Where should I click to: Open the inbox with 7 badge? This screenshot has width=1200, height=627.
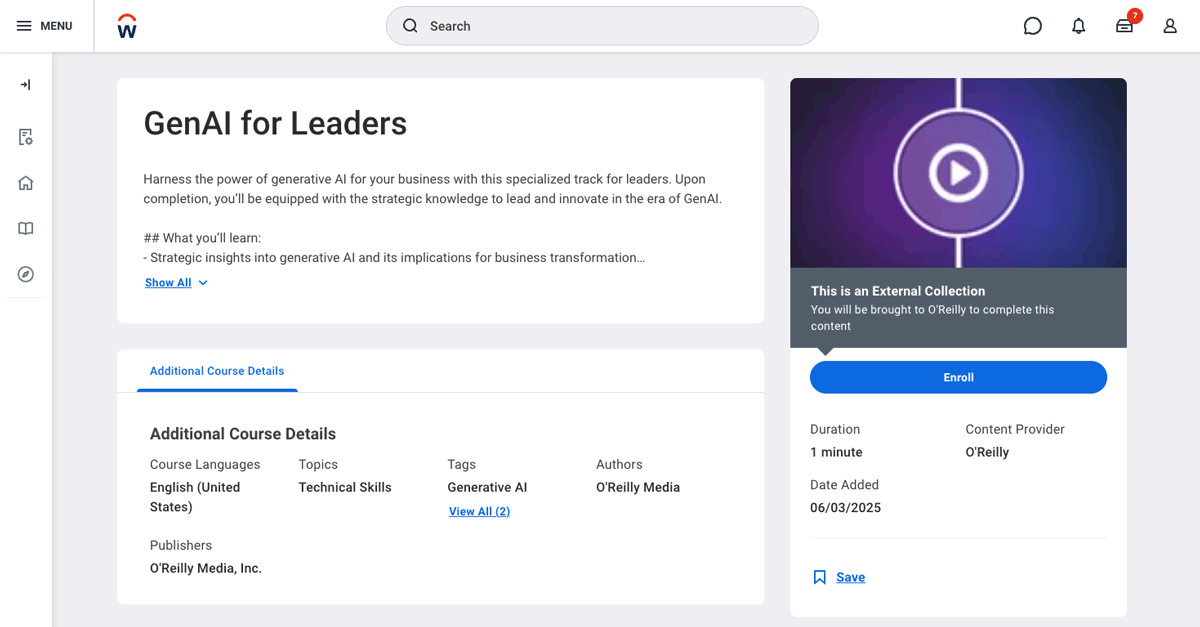click(1125, 26)
